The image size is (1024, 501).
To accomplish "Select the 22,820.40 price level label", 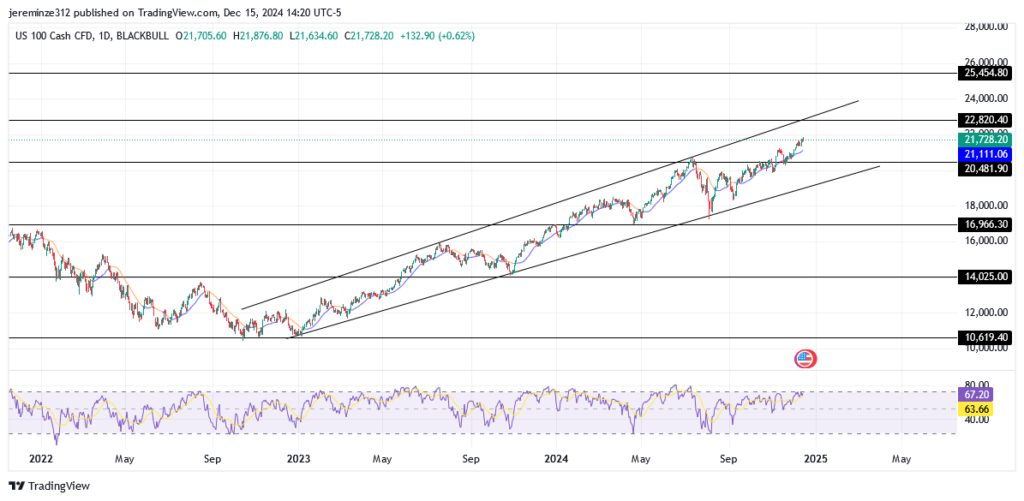I will (984, 120).
